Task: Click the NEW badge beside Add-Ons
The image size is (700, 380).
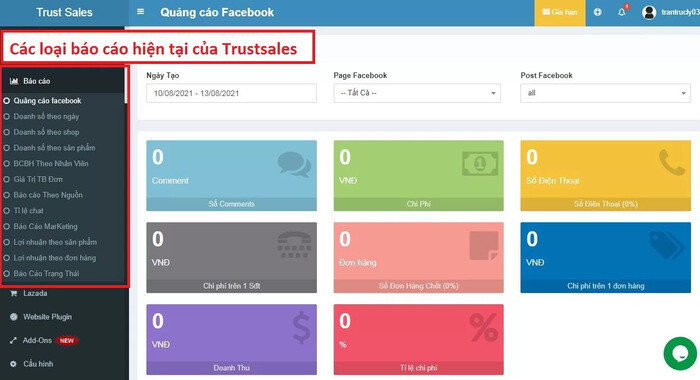Action: (67, 340)
